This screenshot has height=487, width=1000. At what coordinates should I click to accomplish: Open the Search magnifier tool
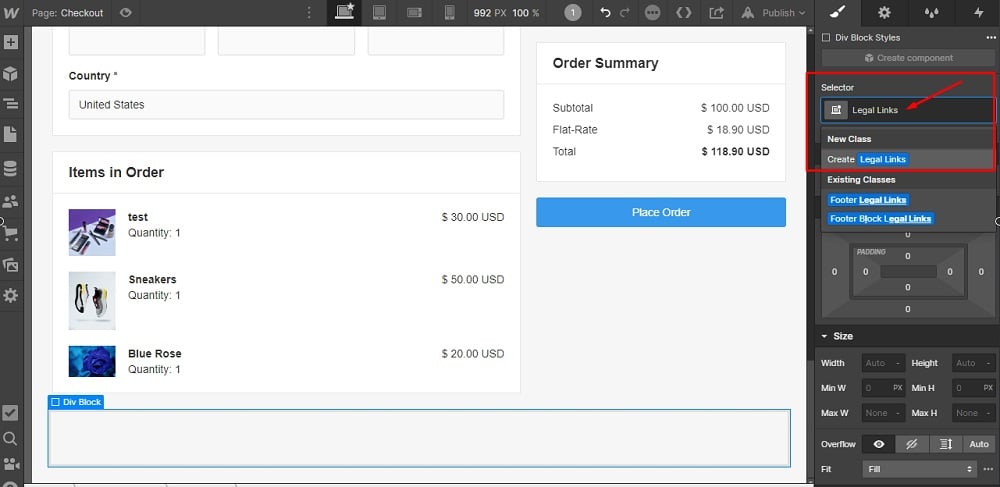coord(11,439)
